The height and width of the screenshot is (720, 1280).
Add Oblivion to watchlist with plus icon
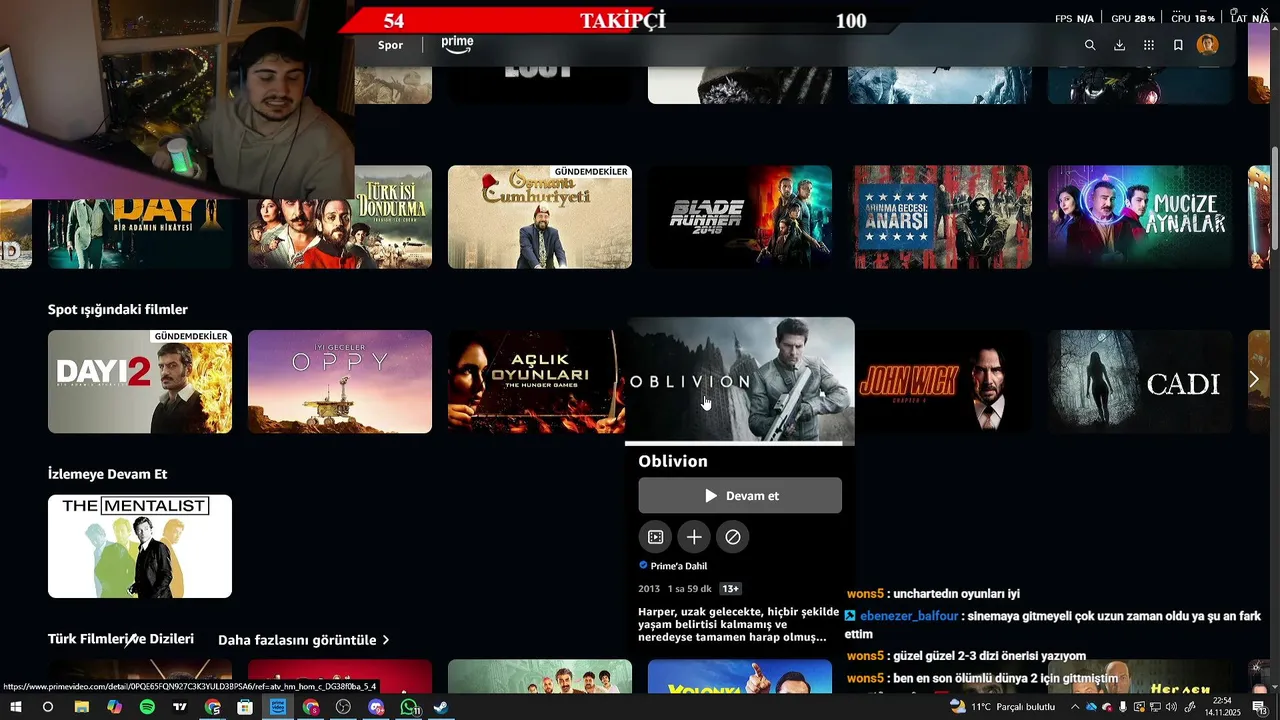(x=694, y=537)
